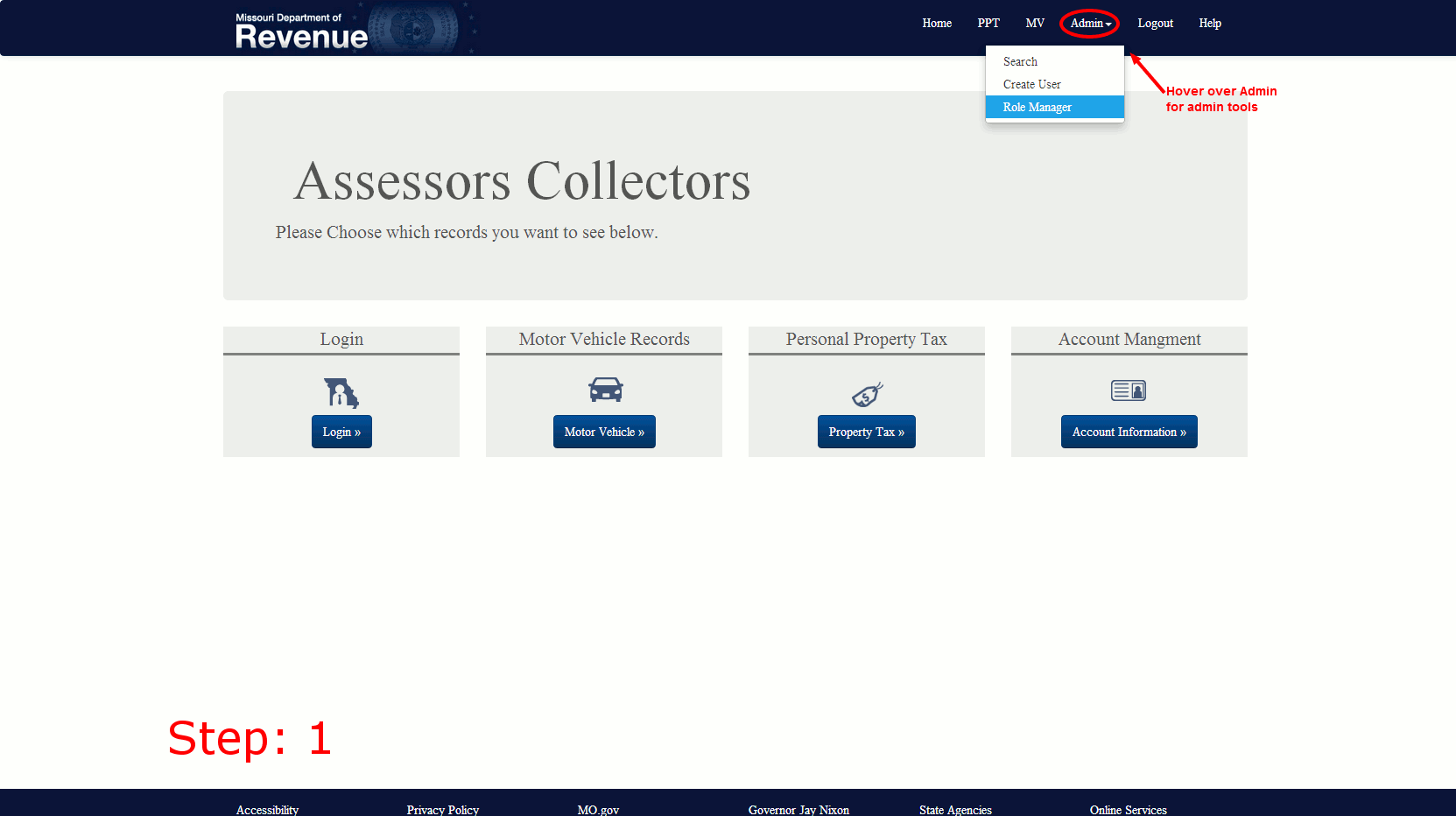Click the Missouri state Login icon
This screenshot has width=1456, height=816.
[x=341, y=392]
